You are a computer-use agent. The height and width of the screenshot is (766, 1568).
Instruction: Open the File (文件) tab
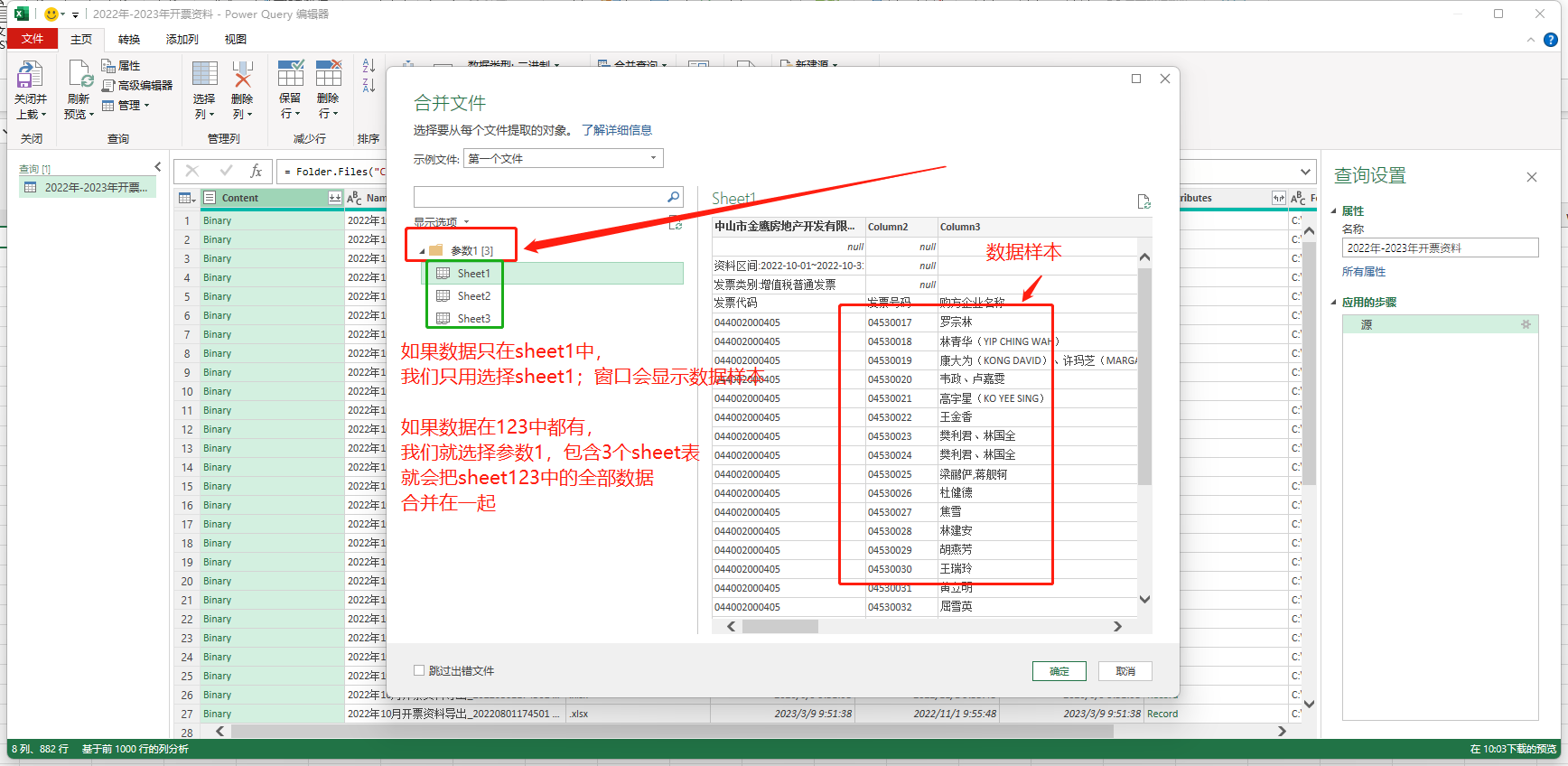pyautogui.click(x=33, y=39)
